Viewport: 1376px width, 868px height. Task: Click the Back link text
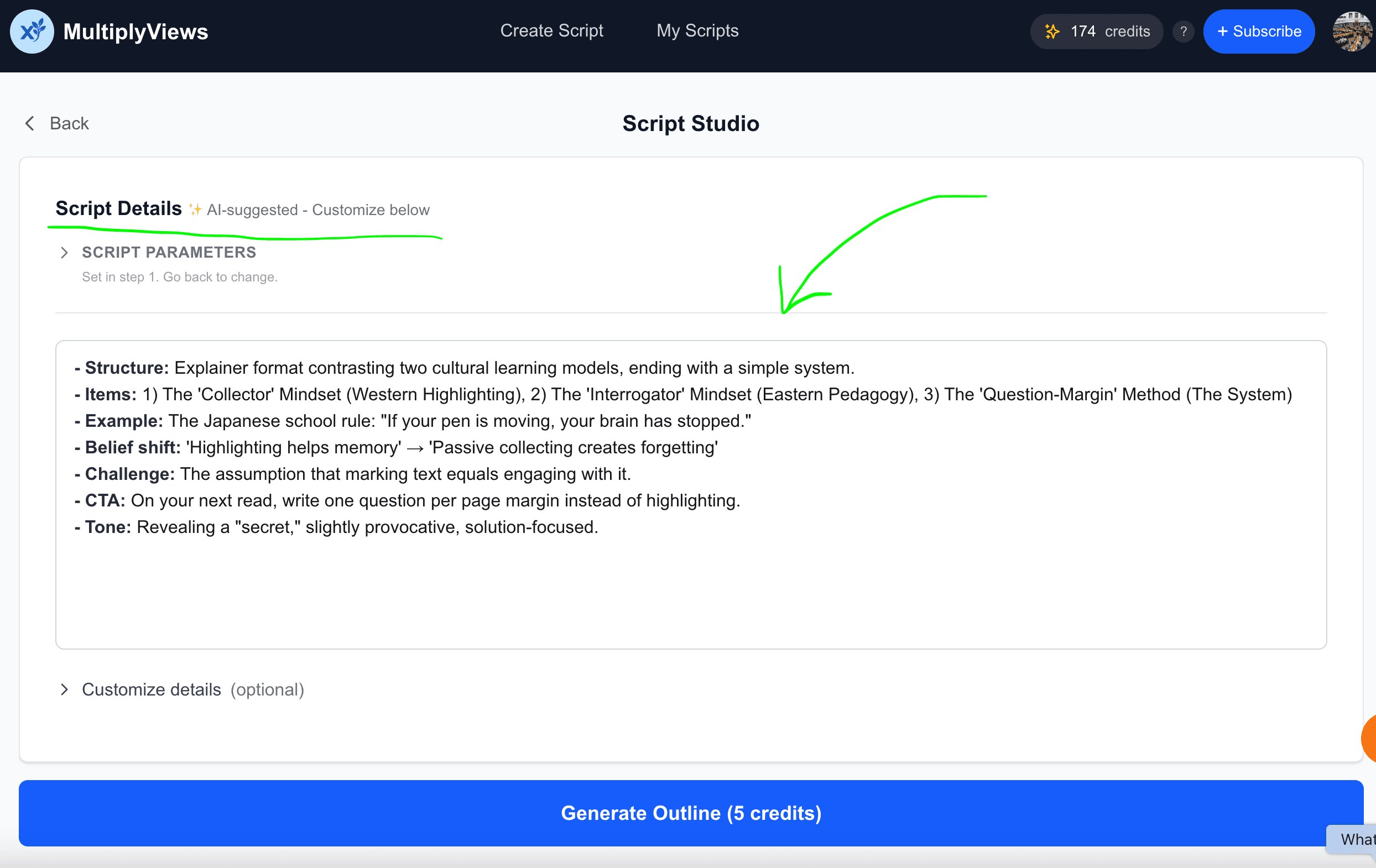(69, 123)
